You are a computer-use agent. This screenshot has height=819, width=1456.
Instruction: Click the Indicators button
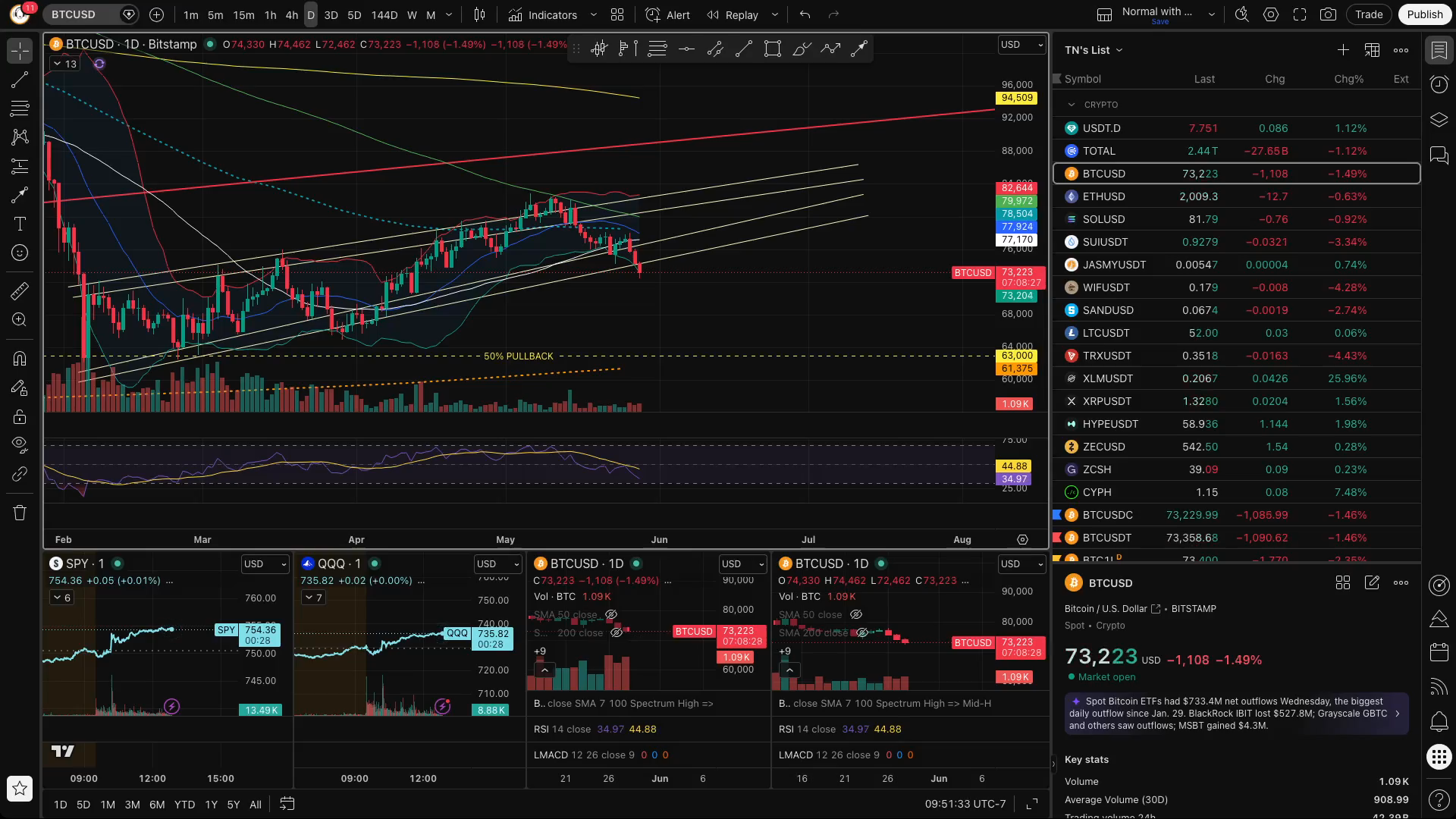click(x=543, y=14)
